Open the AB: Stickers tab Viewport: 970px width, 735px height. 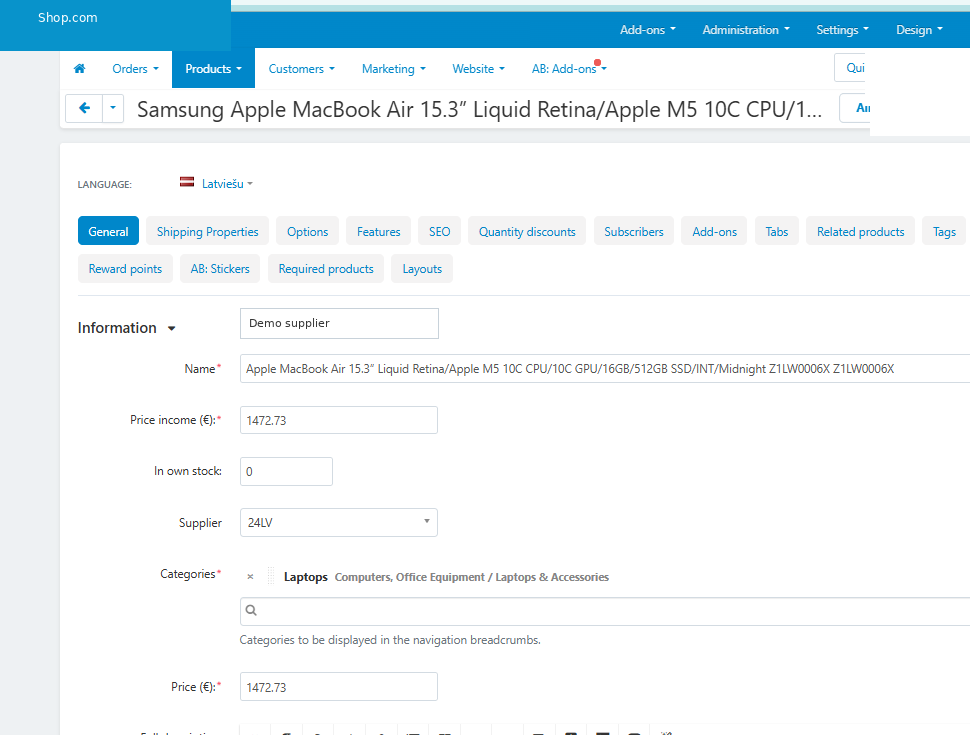(x=220, y=269)
